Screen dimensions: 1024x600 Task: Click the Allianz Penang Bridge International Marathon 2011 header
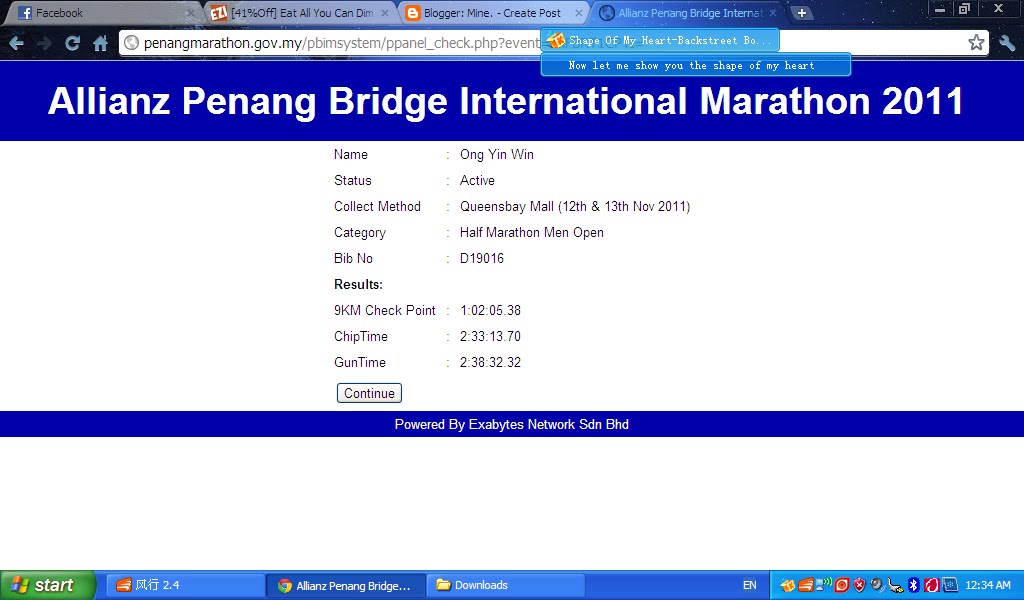click(x=505, y=101)
